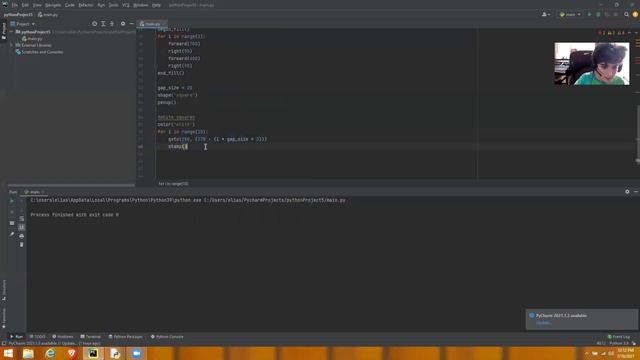Toggle Soft-Wrap in Run console
The image size is (640, 360).
[22, 219]
